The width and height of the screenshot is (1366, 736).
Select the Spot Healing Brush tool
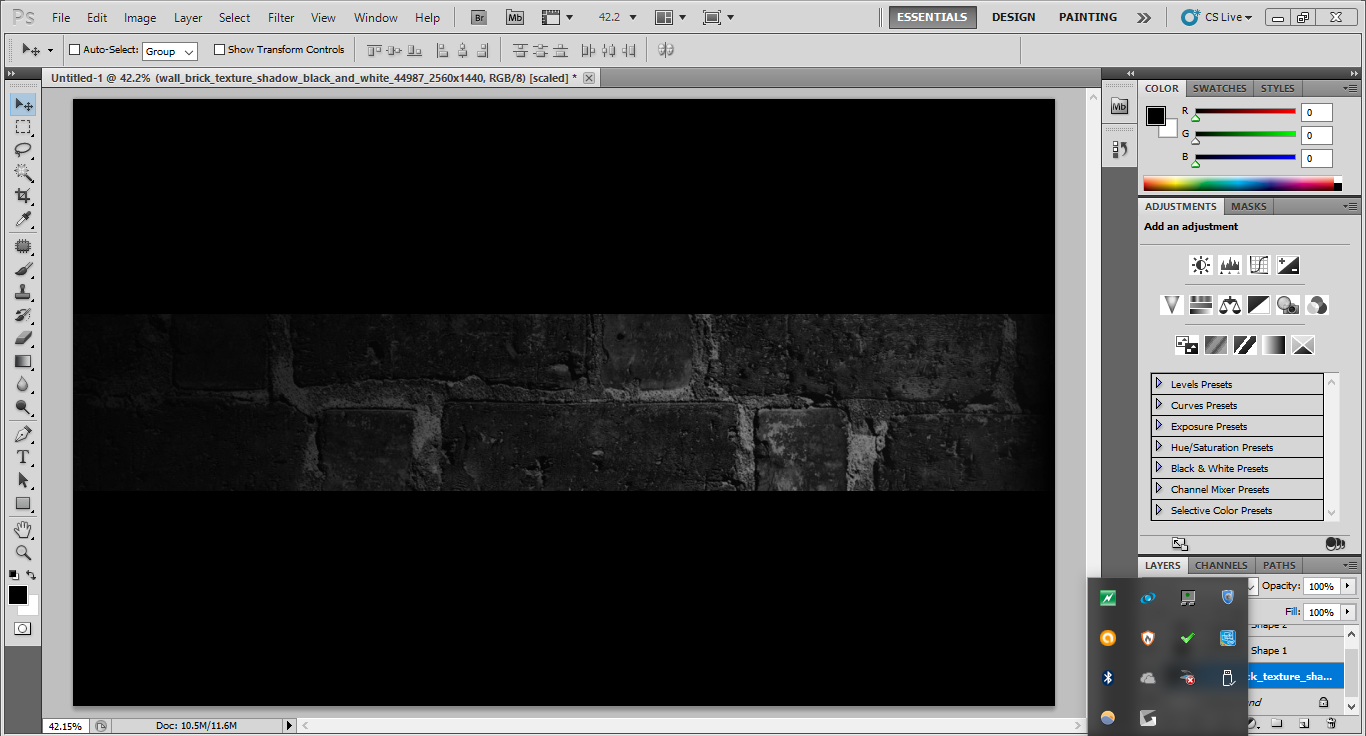click(x=23, y=246)
